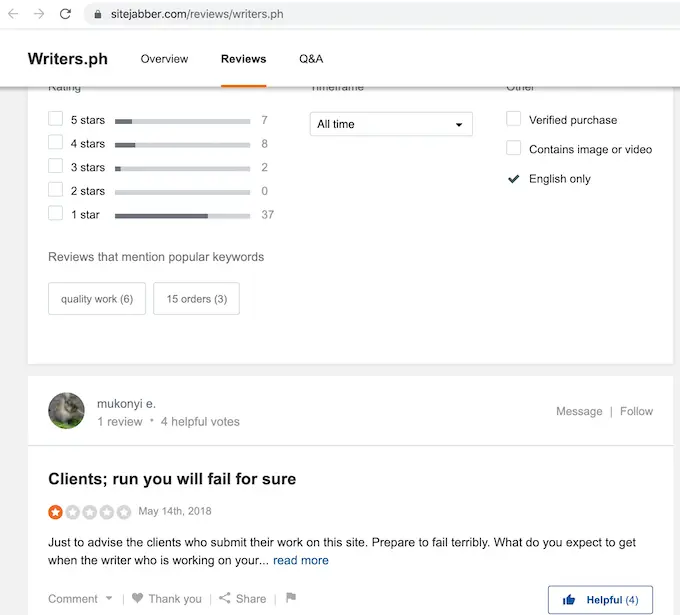Open review titled Clients; run you will fail

pyautogui.click(x=172, y=479)
